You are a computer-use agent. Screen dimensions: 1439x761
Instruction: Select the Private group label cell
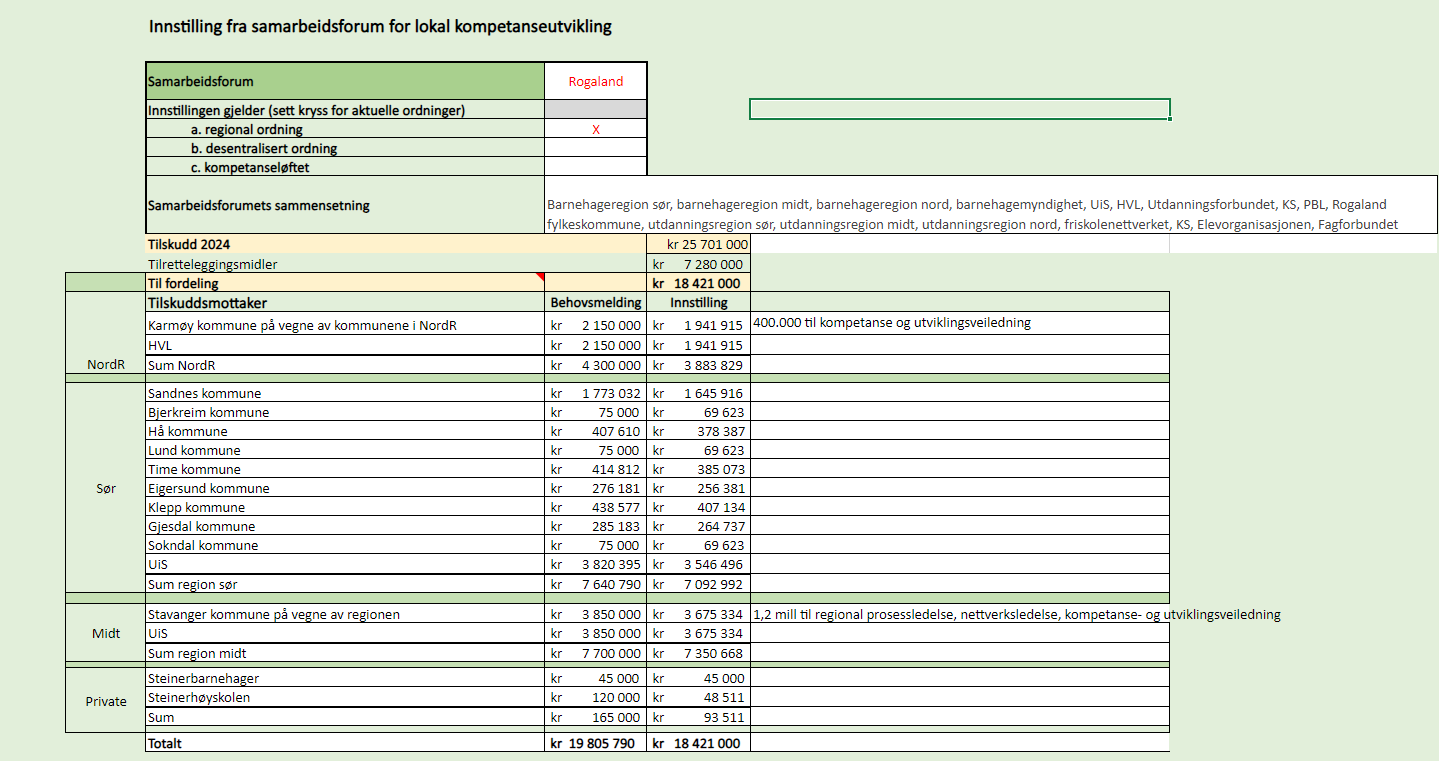coord(105,701)
